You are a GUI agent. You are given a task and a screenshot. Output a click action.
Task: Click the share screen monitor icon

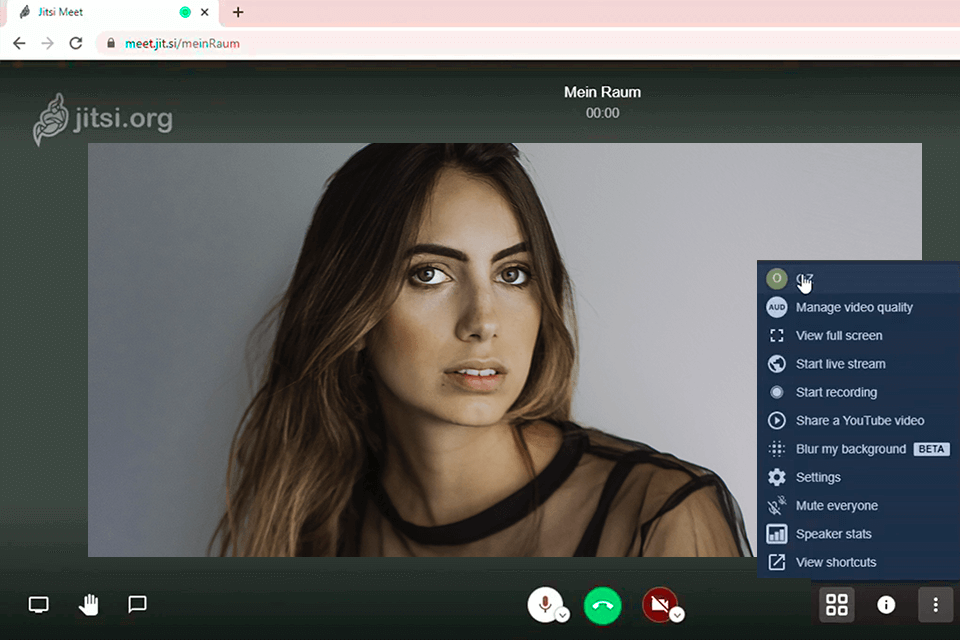(x=39, y=605)
